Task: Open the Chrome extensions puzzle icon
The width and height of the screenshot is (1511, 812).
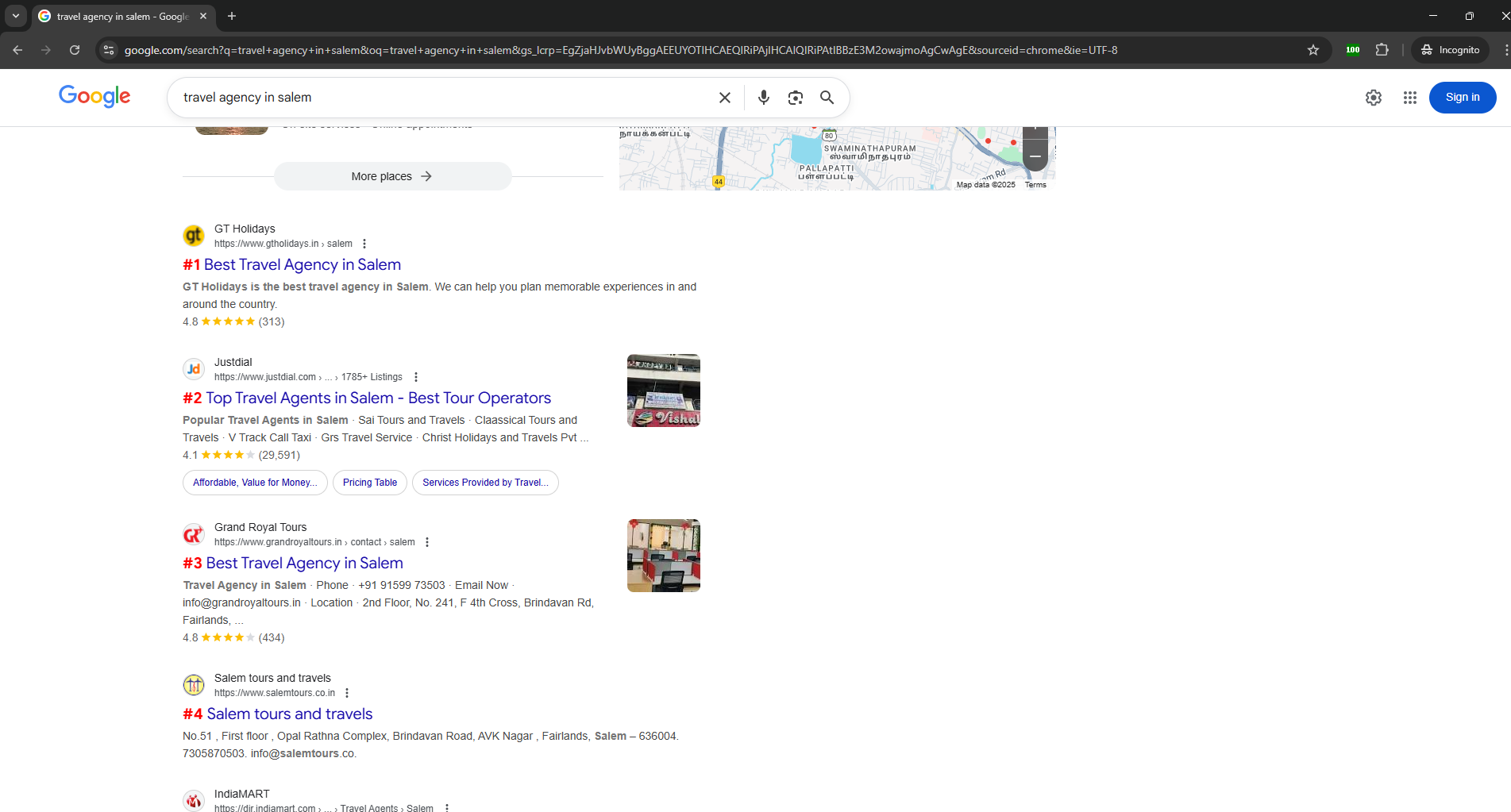Action: [x=1382, y=50]
